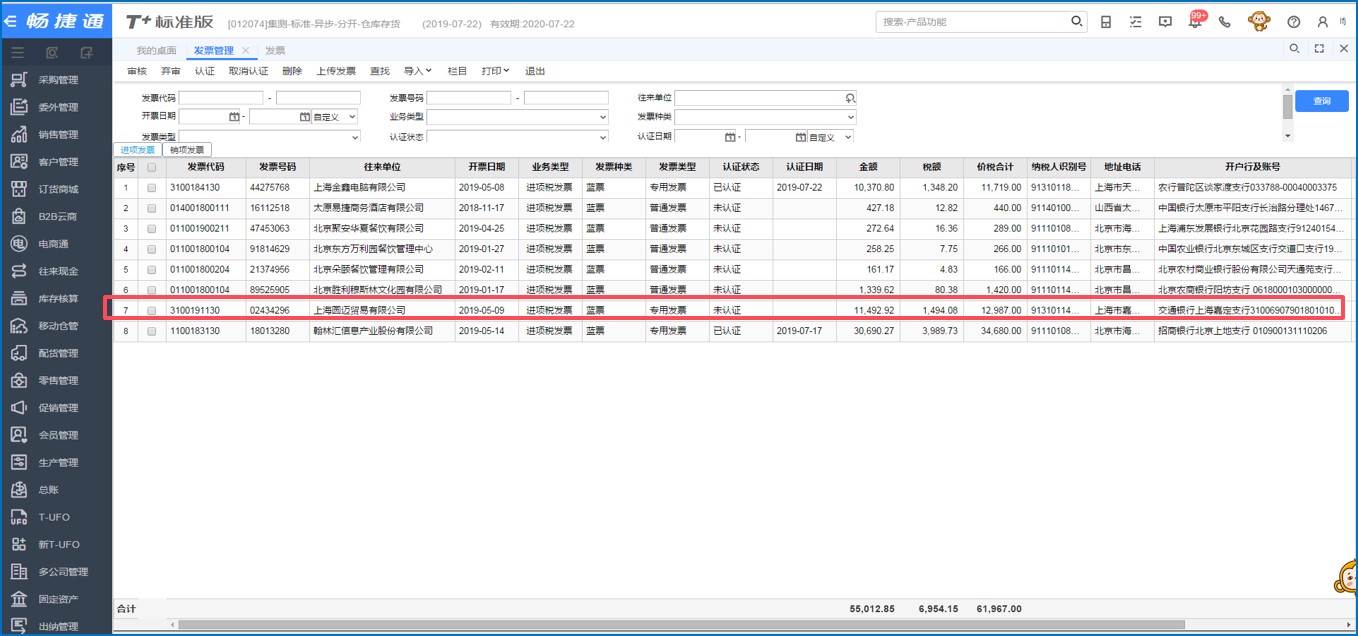The image size is (1358, 636).
Task: Expand the 打印 toolbar dropdown
Action: (495, 71)
